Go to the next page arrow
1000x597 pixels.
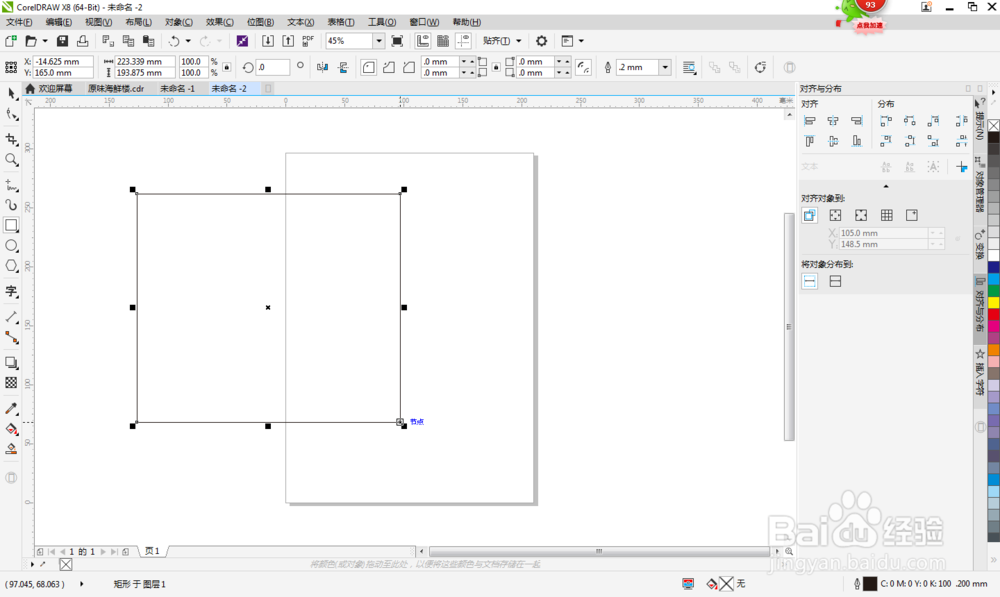103,552
